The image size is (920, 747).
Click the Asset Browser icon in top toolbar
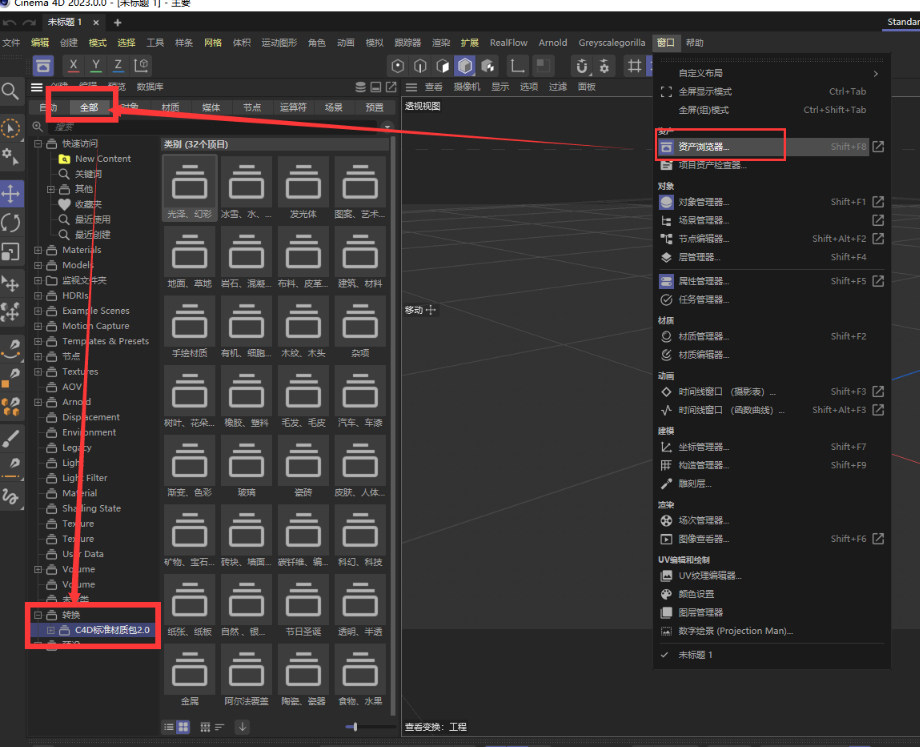click(x=43, y=65)
